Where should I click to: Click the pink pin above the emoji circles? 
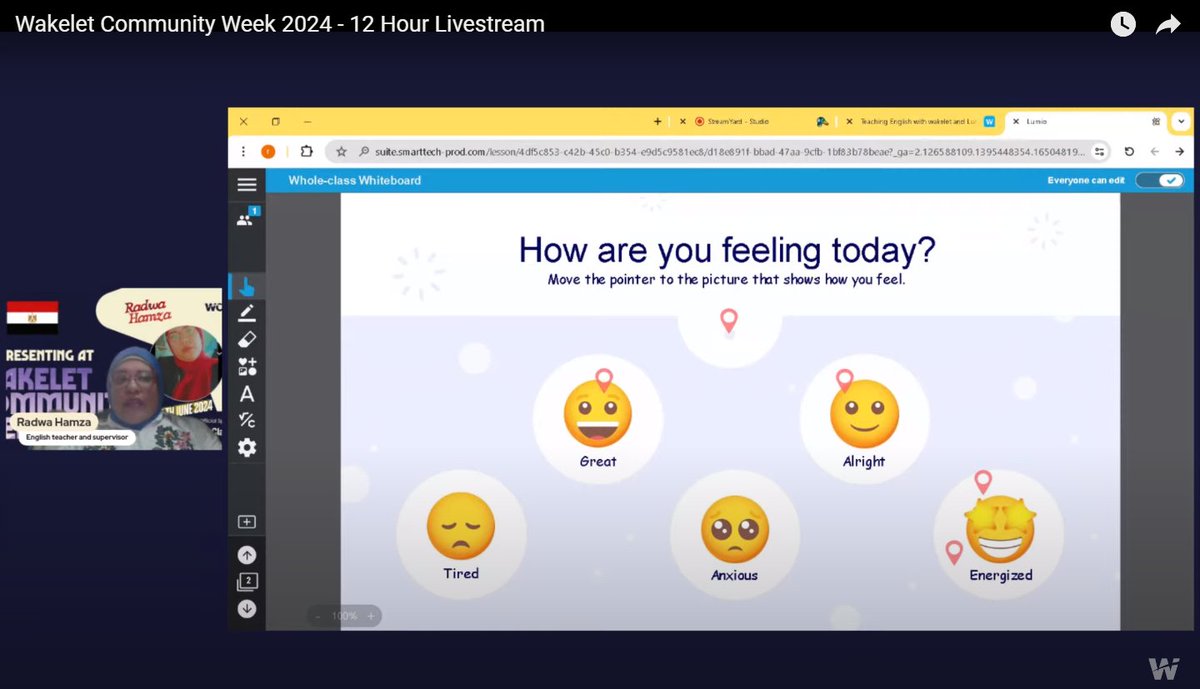tap(729, 321)
